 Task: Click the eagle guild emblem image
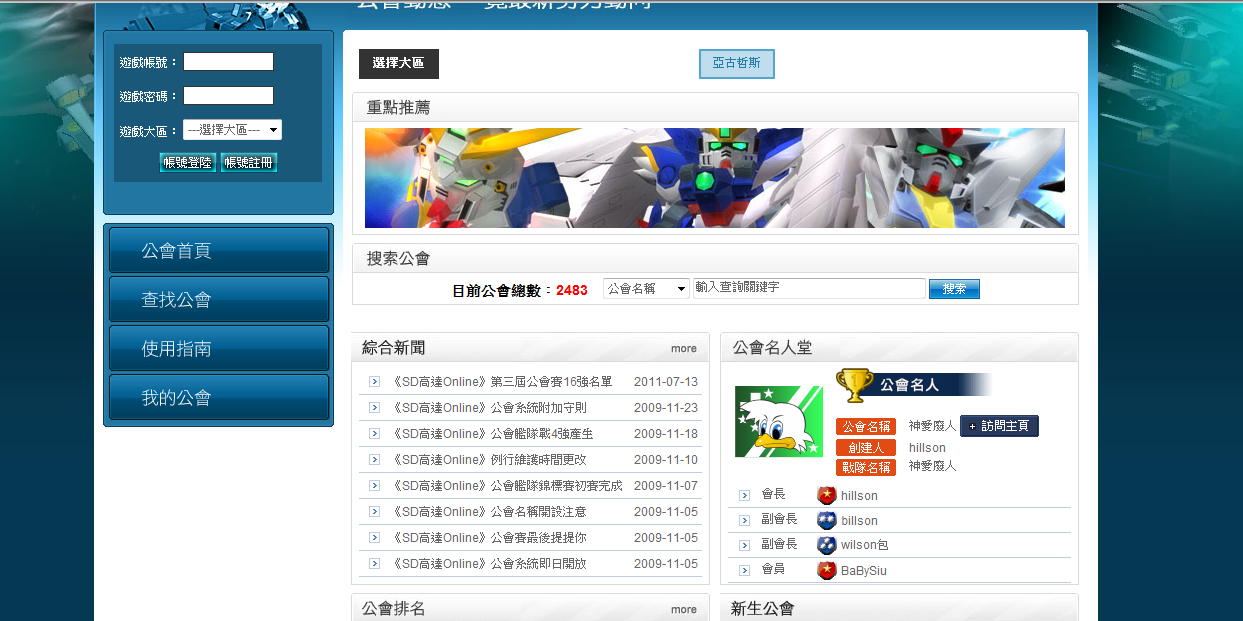point(778,421)
